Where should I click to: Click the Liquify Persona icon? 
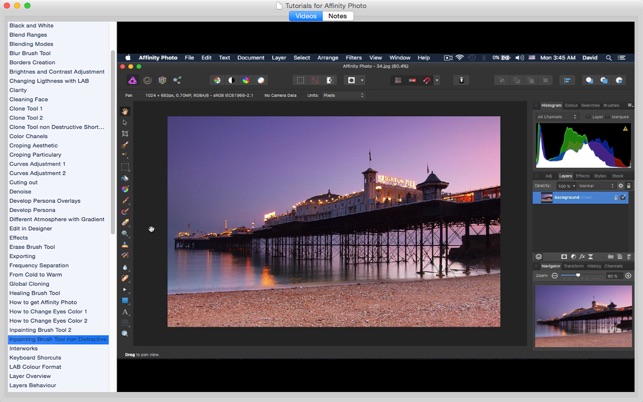point(147,80)
